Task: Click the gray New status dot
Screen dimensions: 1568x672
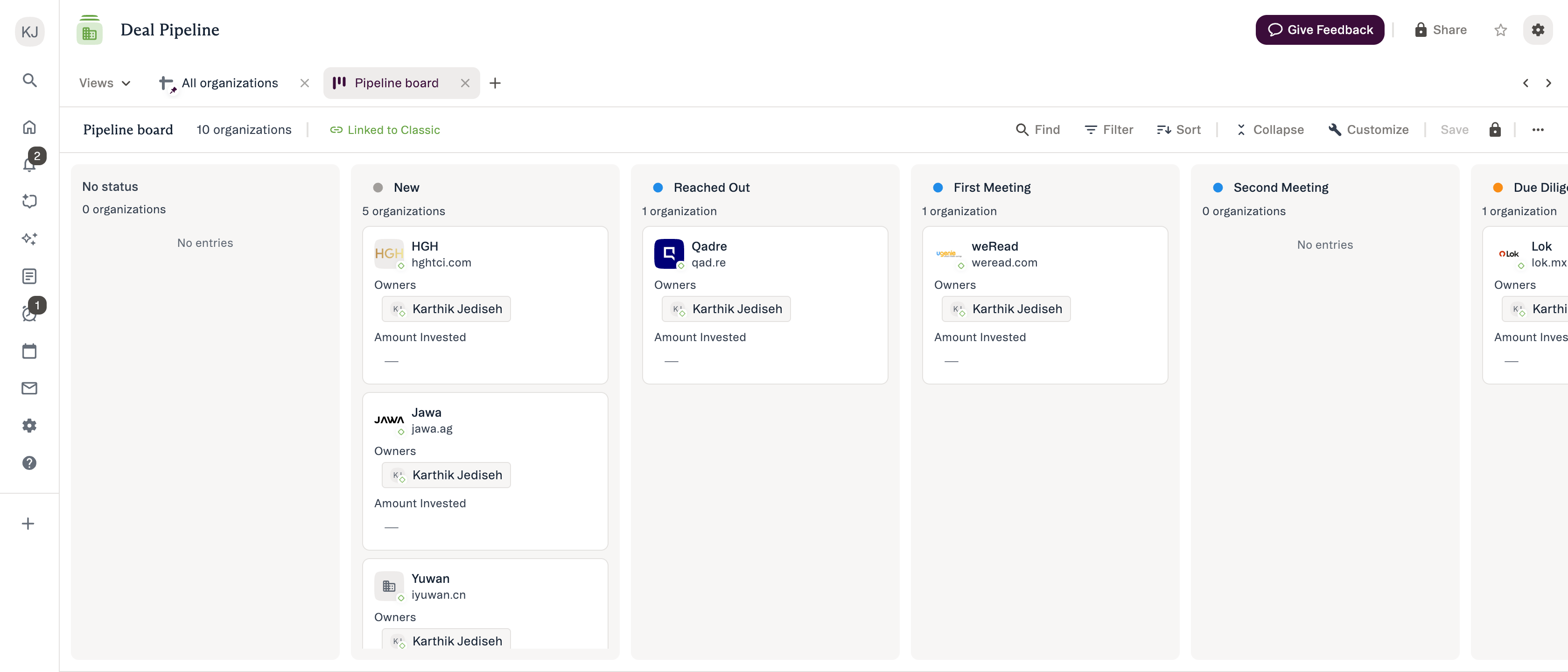Action: point(378,188)
